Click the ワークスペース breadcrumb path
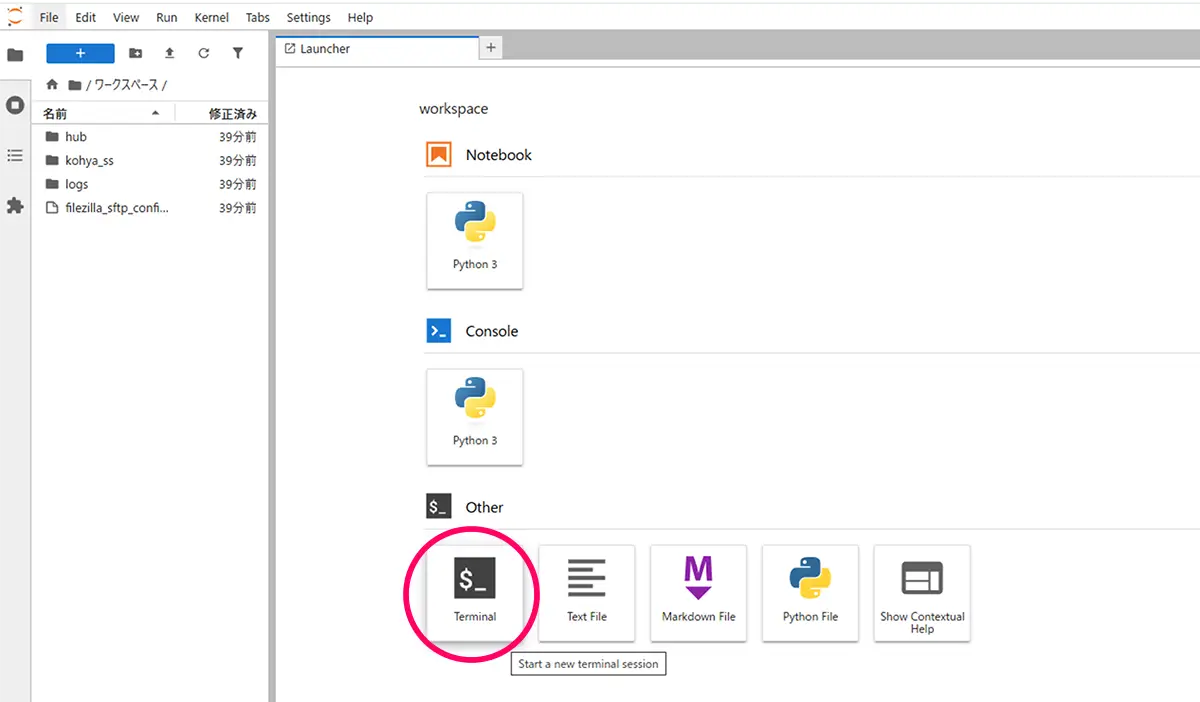 pos(126,85)
